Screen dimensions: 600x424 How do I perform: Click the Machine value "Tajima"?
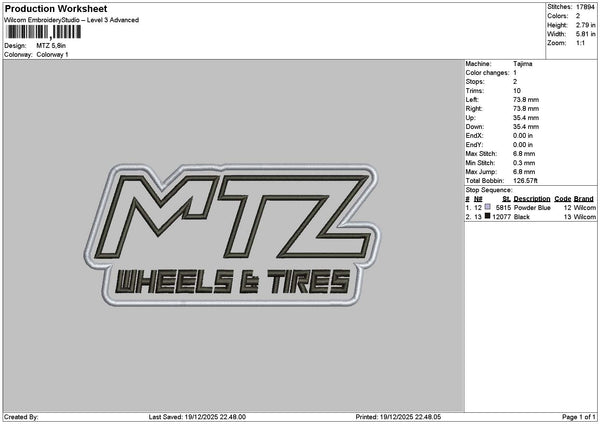[x=523, y=64]
